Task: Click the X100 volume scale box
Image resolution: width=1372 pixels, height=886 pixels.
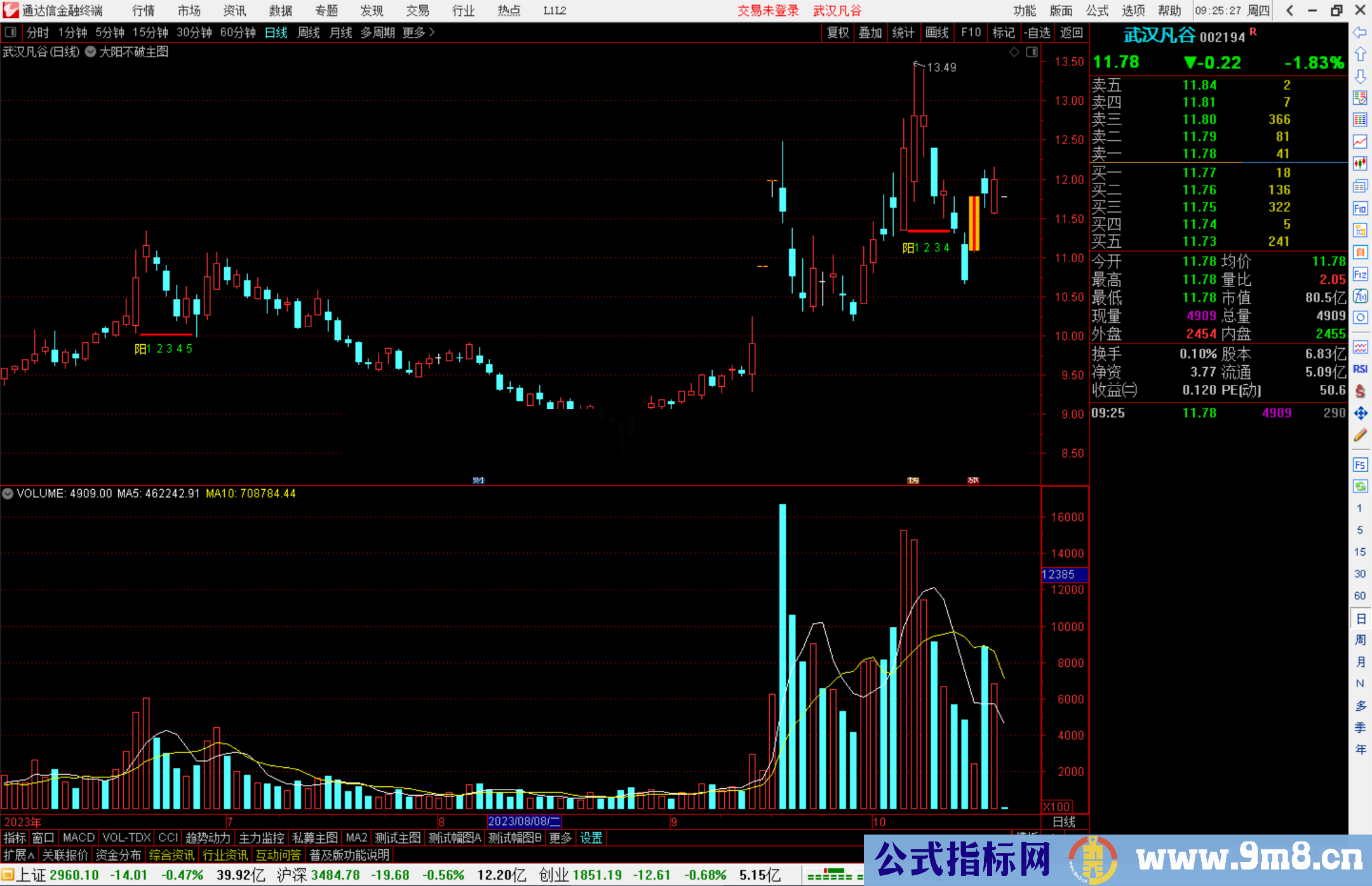Action: (1057, 807)
